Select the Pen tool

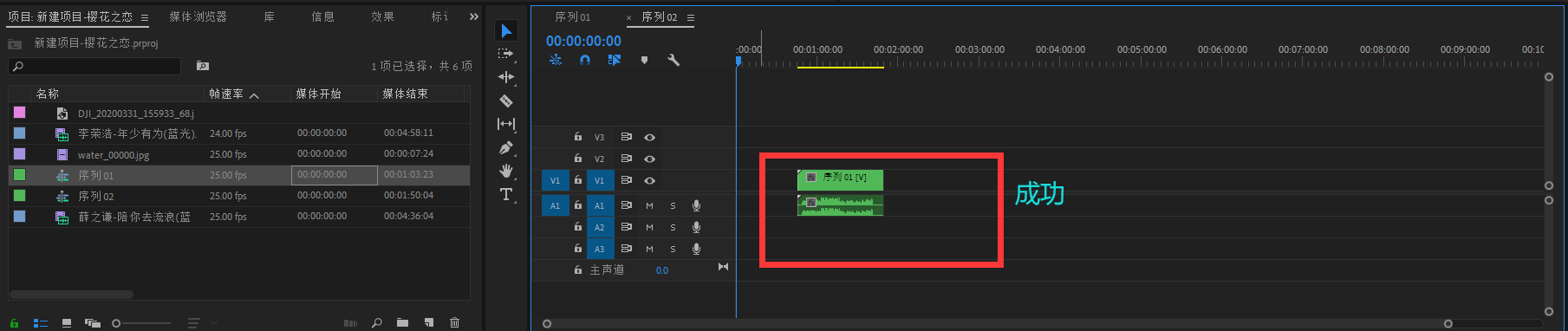[x=506, y=147]
